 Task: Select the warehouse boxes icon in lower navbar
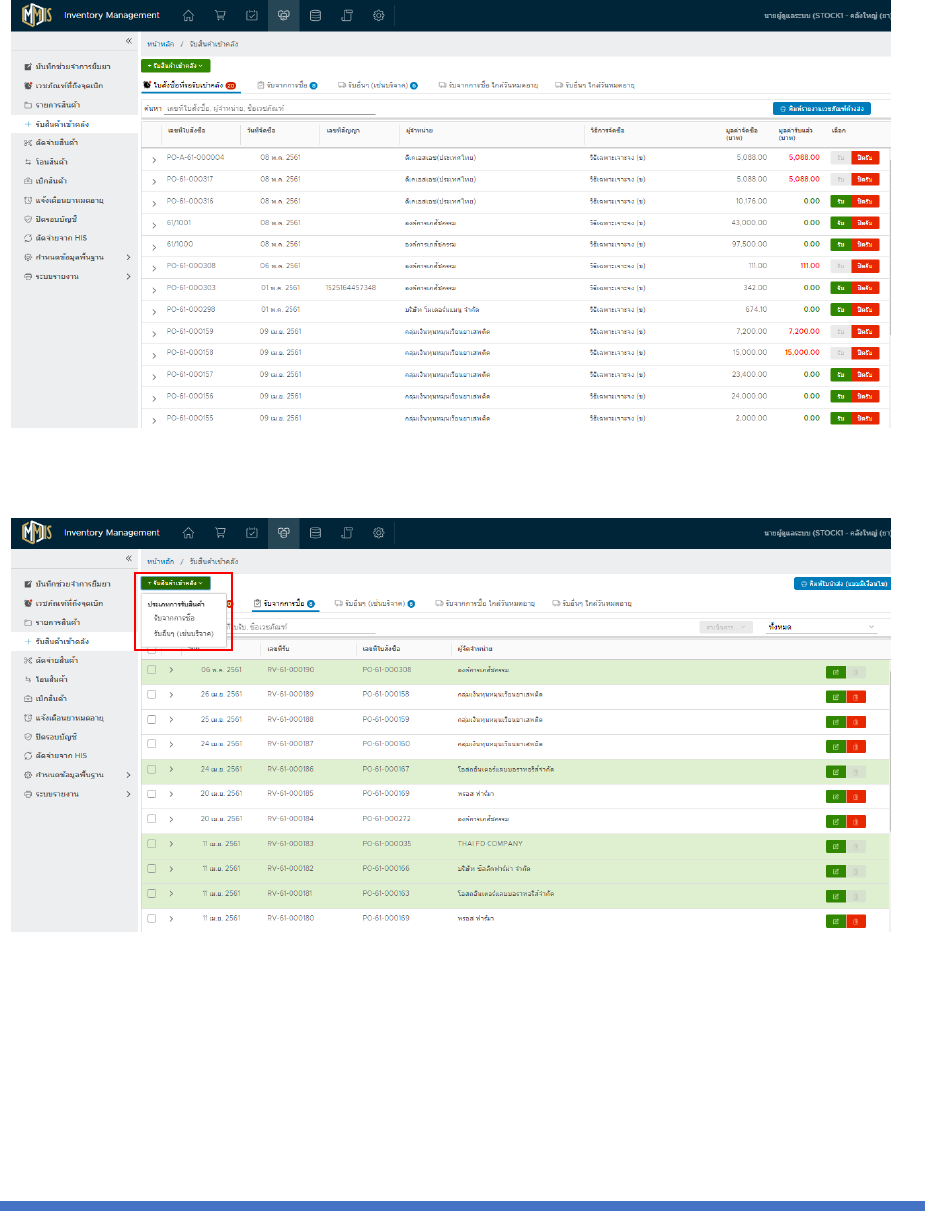[x=283, y=533]
